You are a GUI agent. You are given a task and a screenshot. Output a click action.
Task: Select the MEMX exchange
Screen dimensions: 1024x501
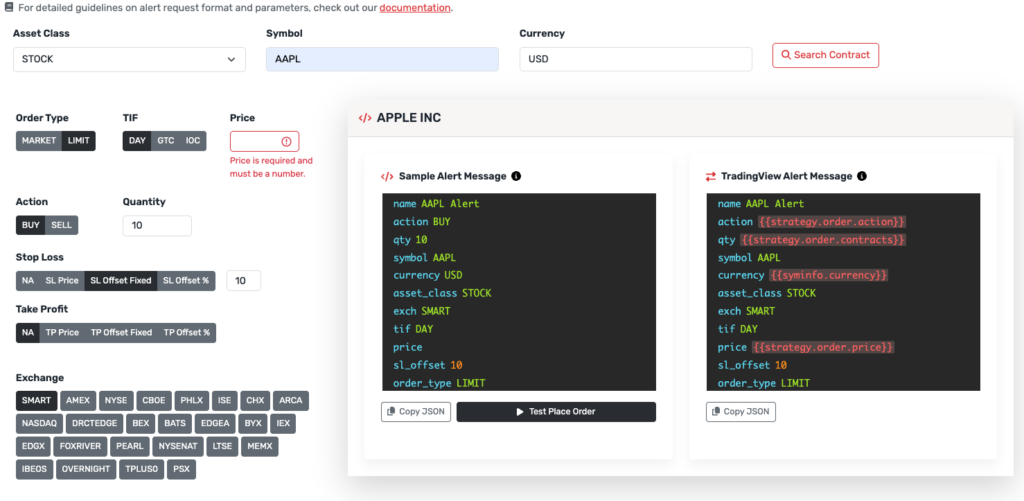(259, 447)
